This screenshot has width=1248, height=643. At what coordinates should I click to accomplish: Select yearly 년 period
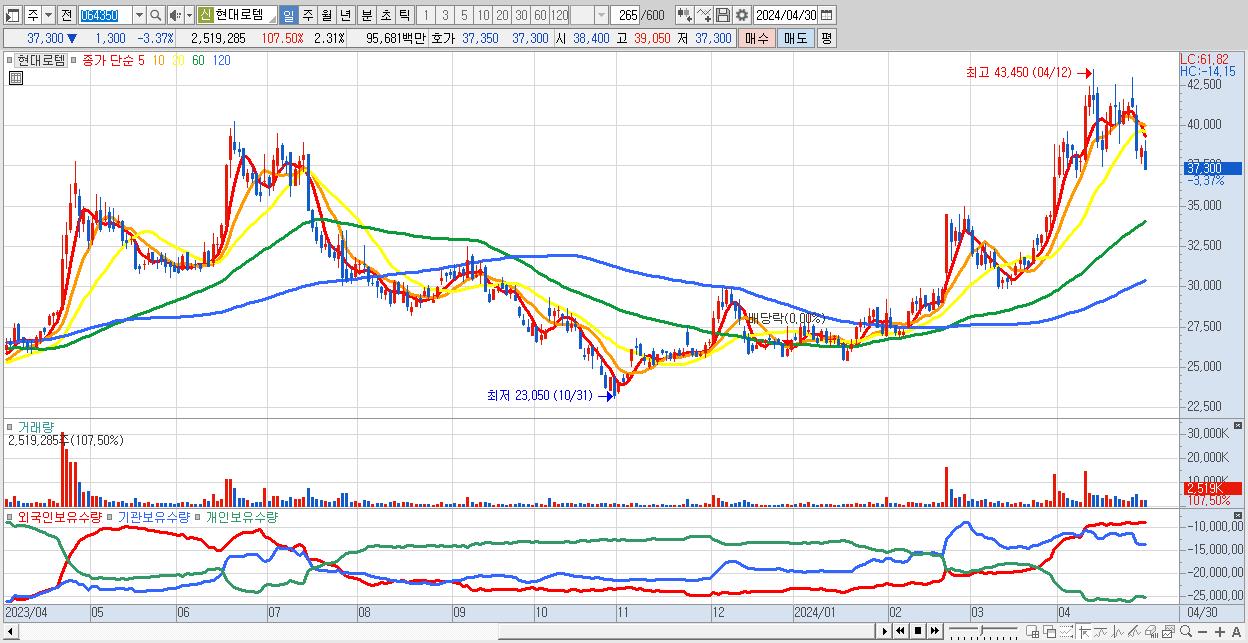click(x=345, y=16)
